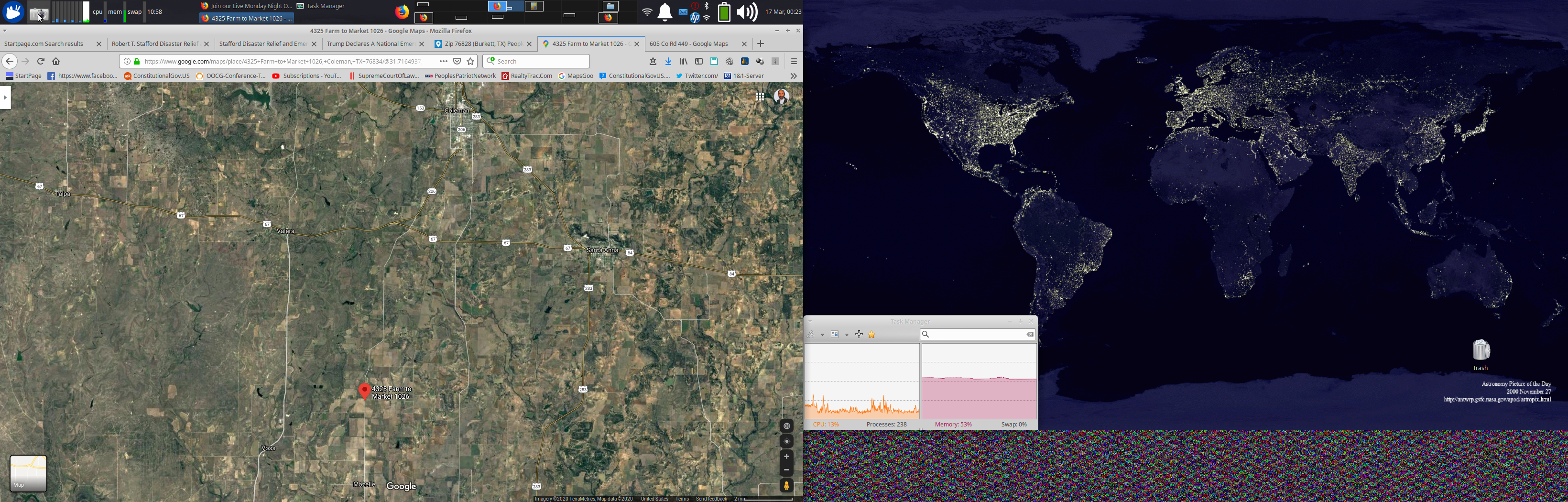The height and width of the screenshot is (502, 1568).
Task: Expand hidden bookmarks with double chevron
Action: [793, 76]
